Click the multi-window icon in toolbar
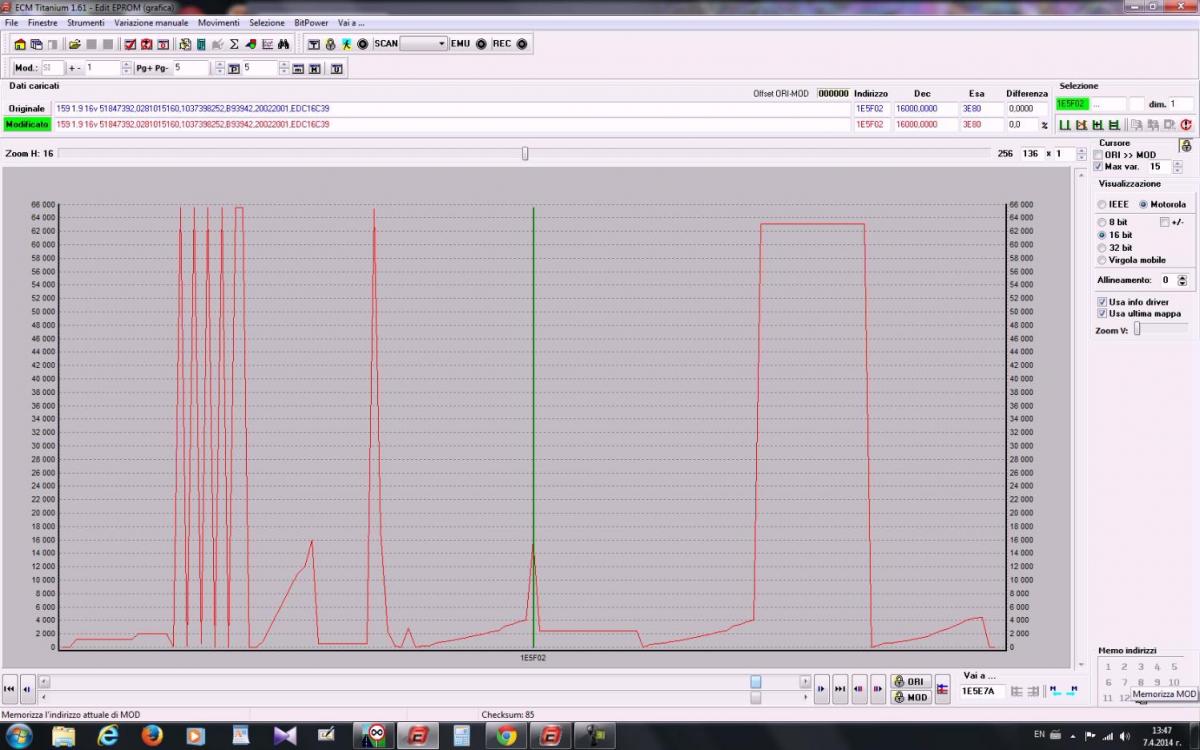The height and width of the screenshot is (750, 1200). click(x=36, y=44)
